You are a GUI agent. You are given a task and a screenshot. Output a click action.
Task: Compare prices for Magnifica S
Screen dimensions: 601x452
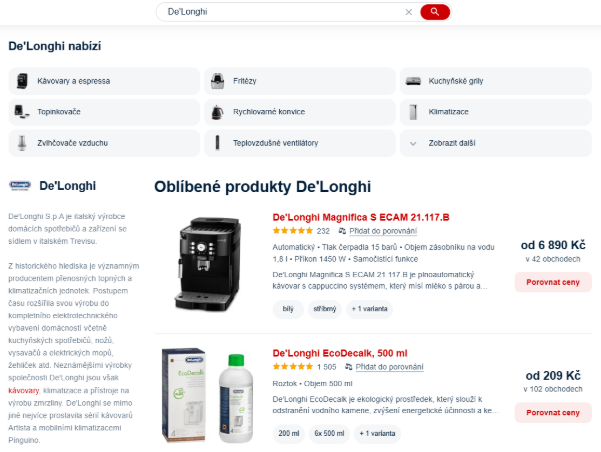click(553, 282)
